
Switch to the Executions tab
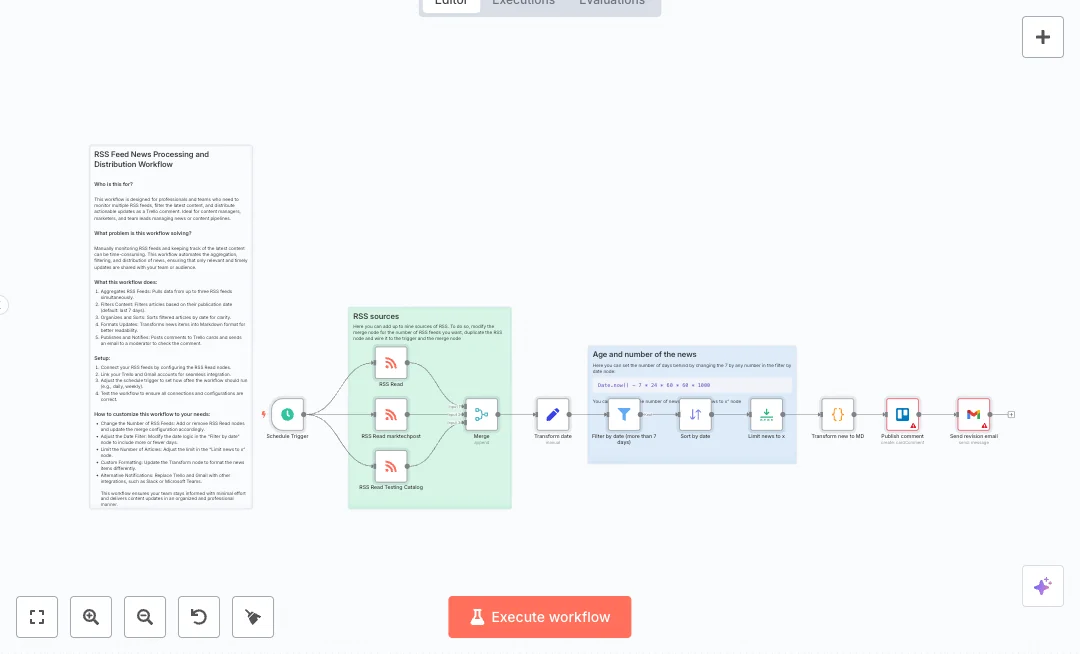[523, 3]
